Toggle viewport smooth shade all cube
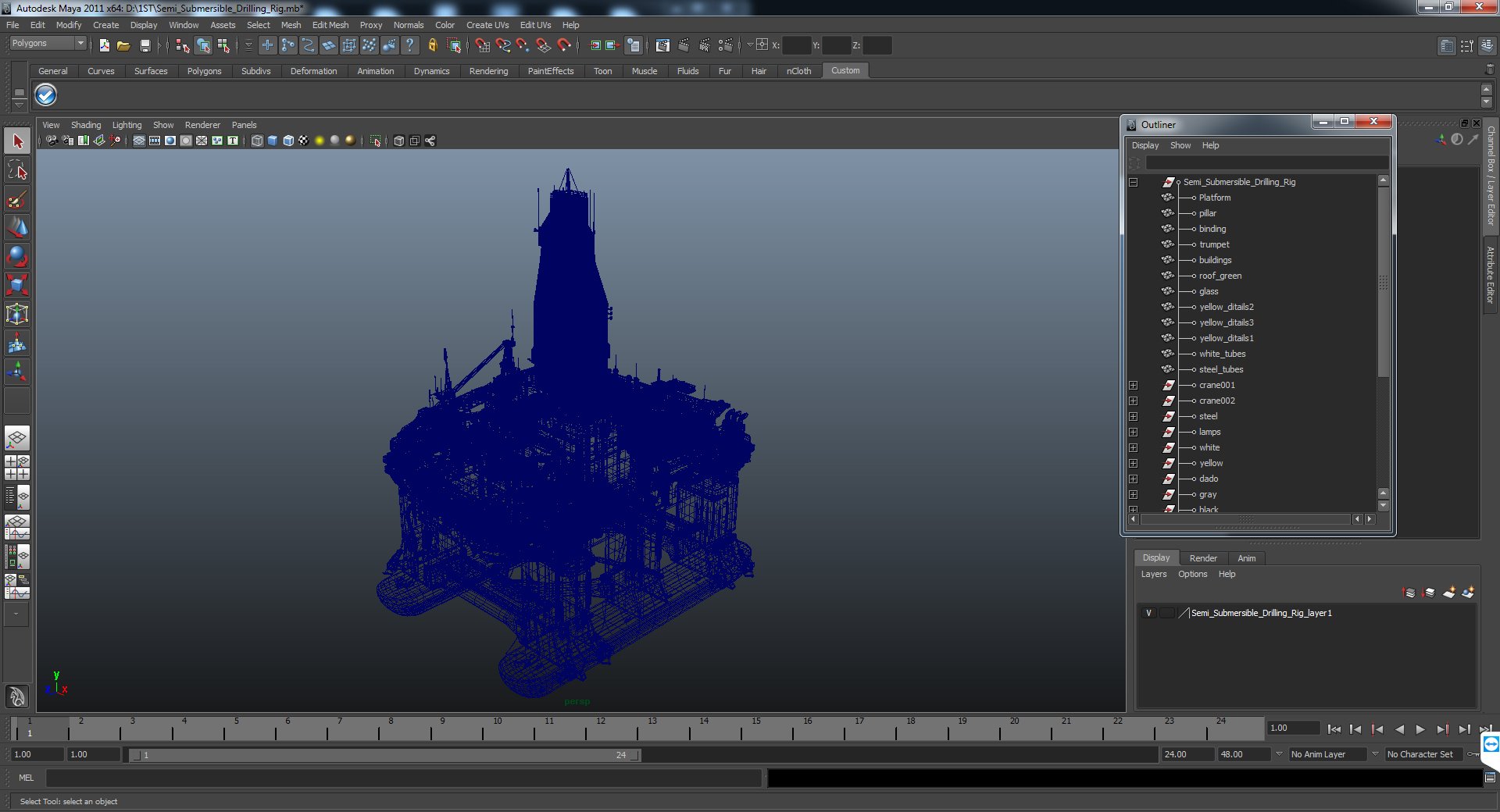The image size is (1500, 812). [273, 141]
